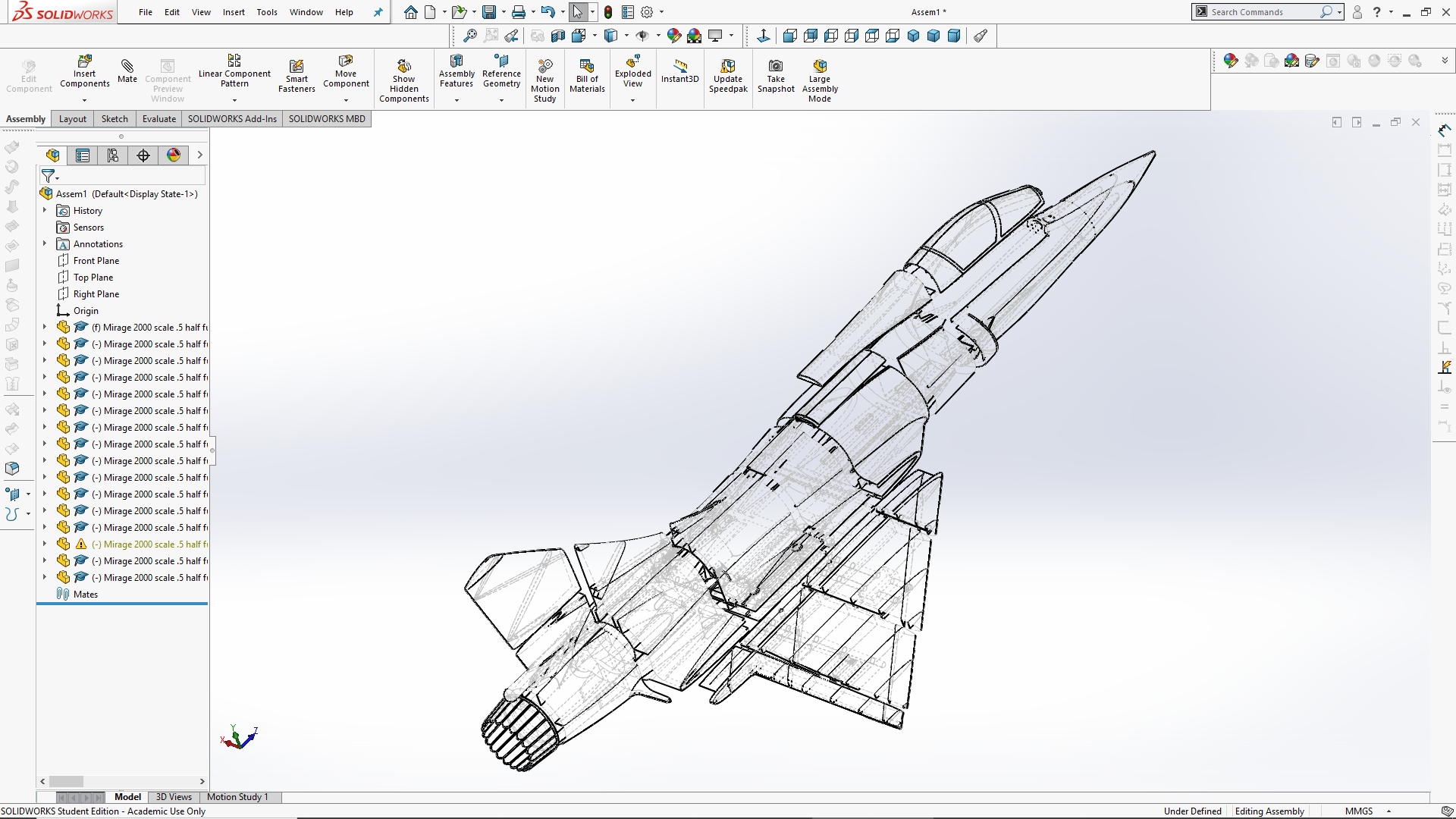
Task: Open the File menu
Action: [146, 12]
